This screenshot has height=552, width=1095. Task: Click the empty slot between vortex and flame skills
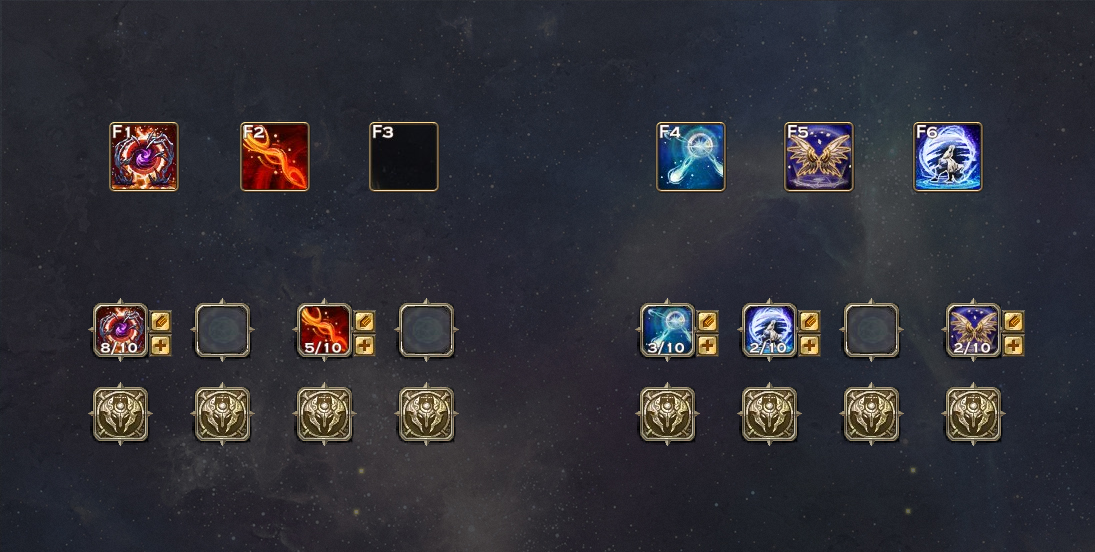pos(222,330)
